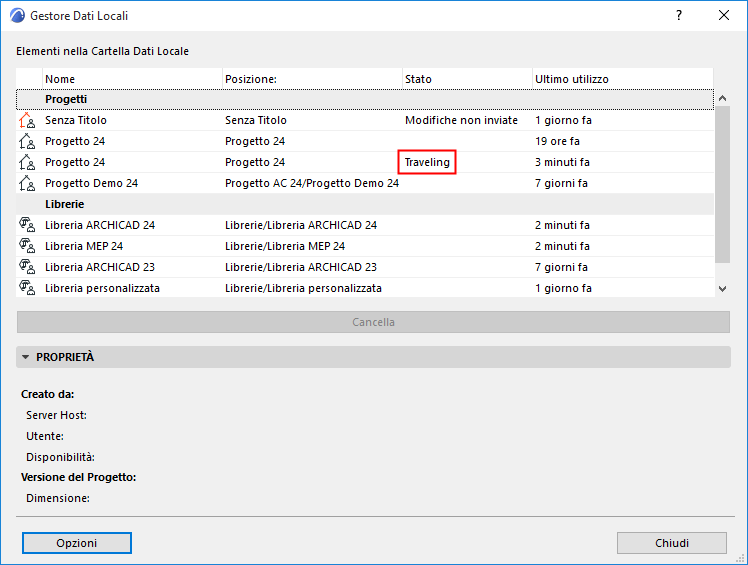Screen dimensions: 748x565
Task: Click the Cancella button
Action: [x=373, y=322]
